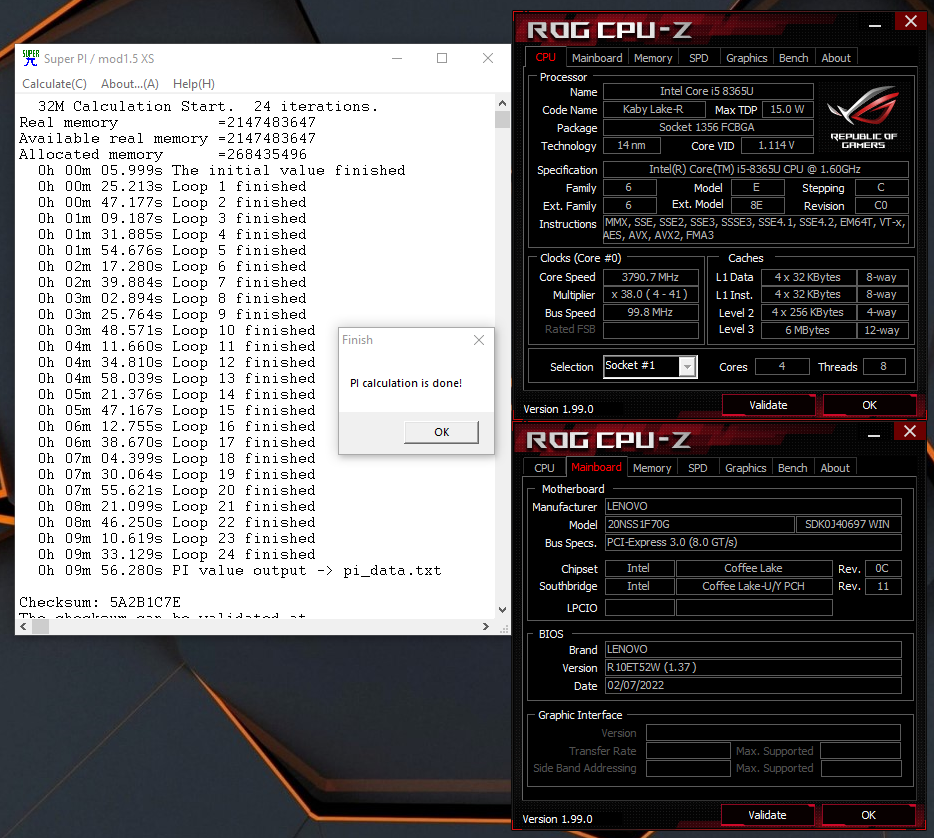Image resolution: width=934 pixels, height=838 pixels.
Task: Open SPD tab in upper CPU-Z window
Action: click(699, 58)
